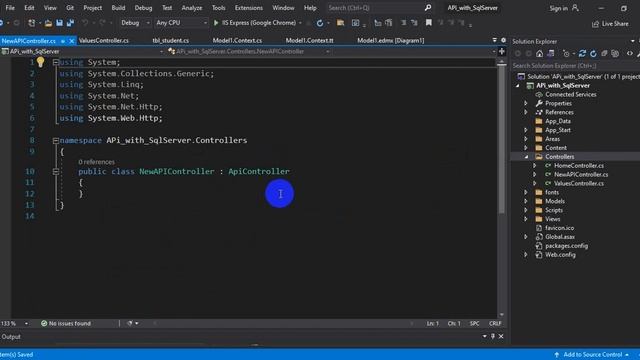
Task: Click Solution Explorer Home icon
Action: click(540, 53)
